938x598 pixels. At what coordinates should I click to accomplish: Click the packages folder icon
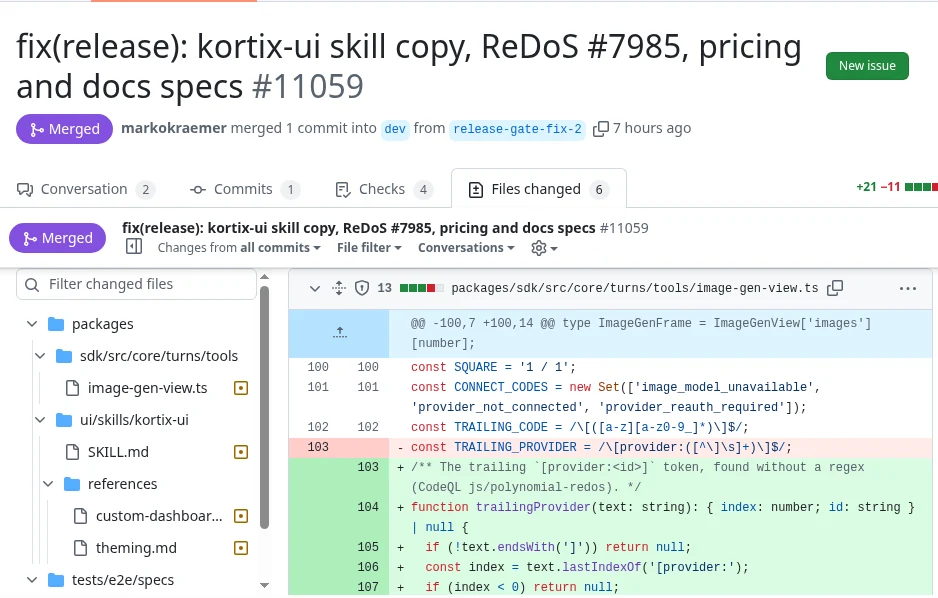[x=56, y=324]
